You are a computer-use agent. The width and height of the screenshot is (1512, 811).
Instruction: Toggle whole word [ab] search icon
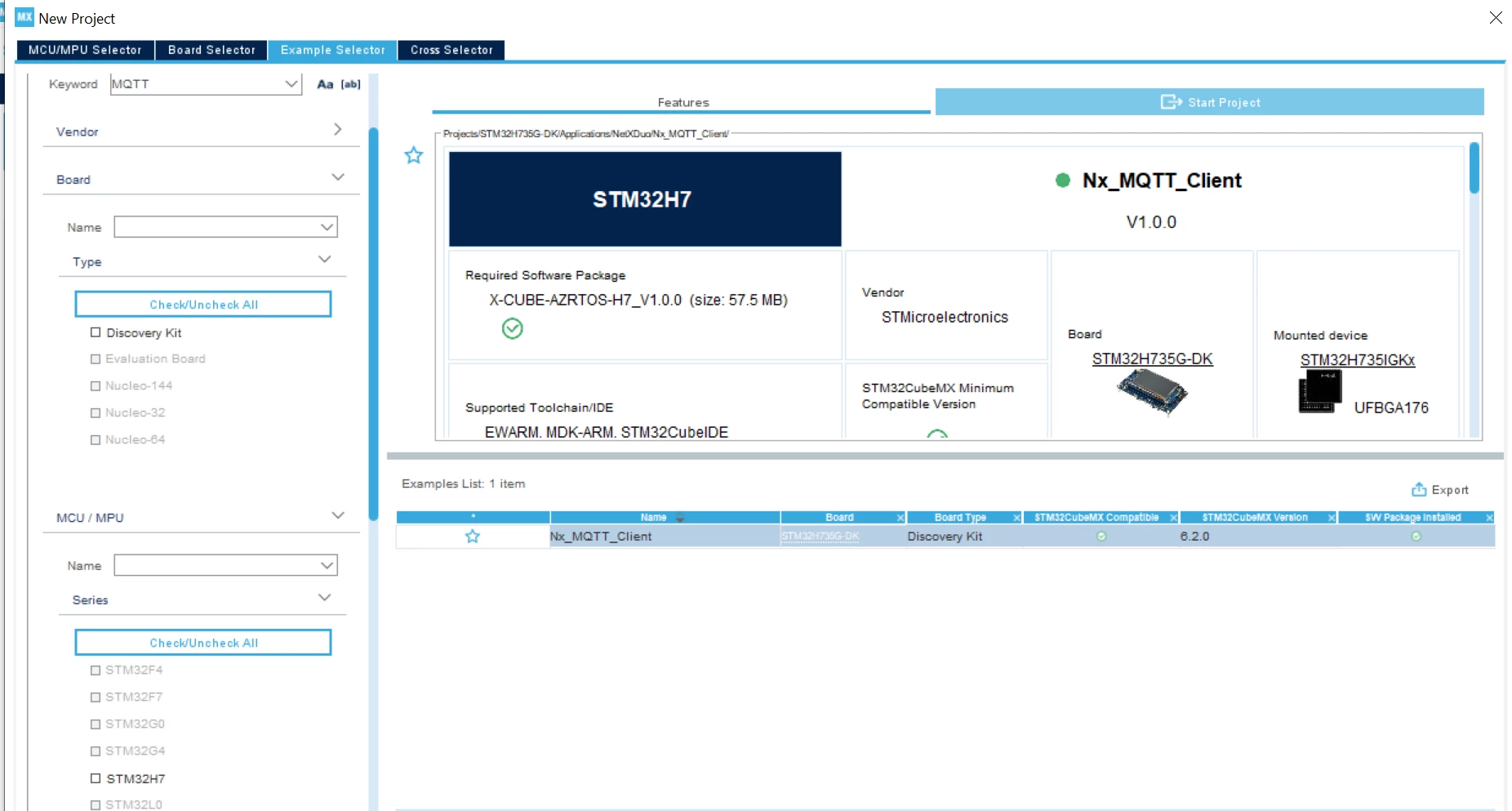click(350, 84)
